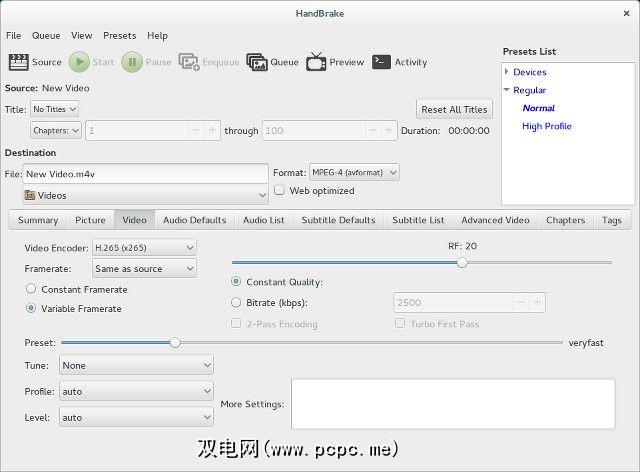Viewport: 640px width, 472px height.
Task: Open the Help menu
Action: [158, 36]
